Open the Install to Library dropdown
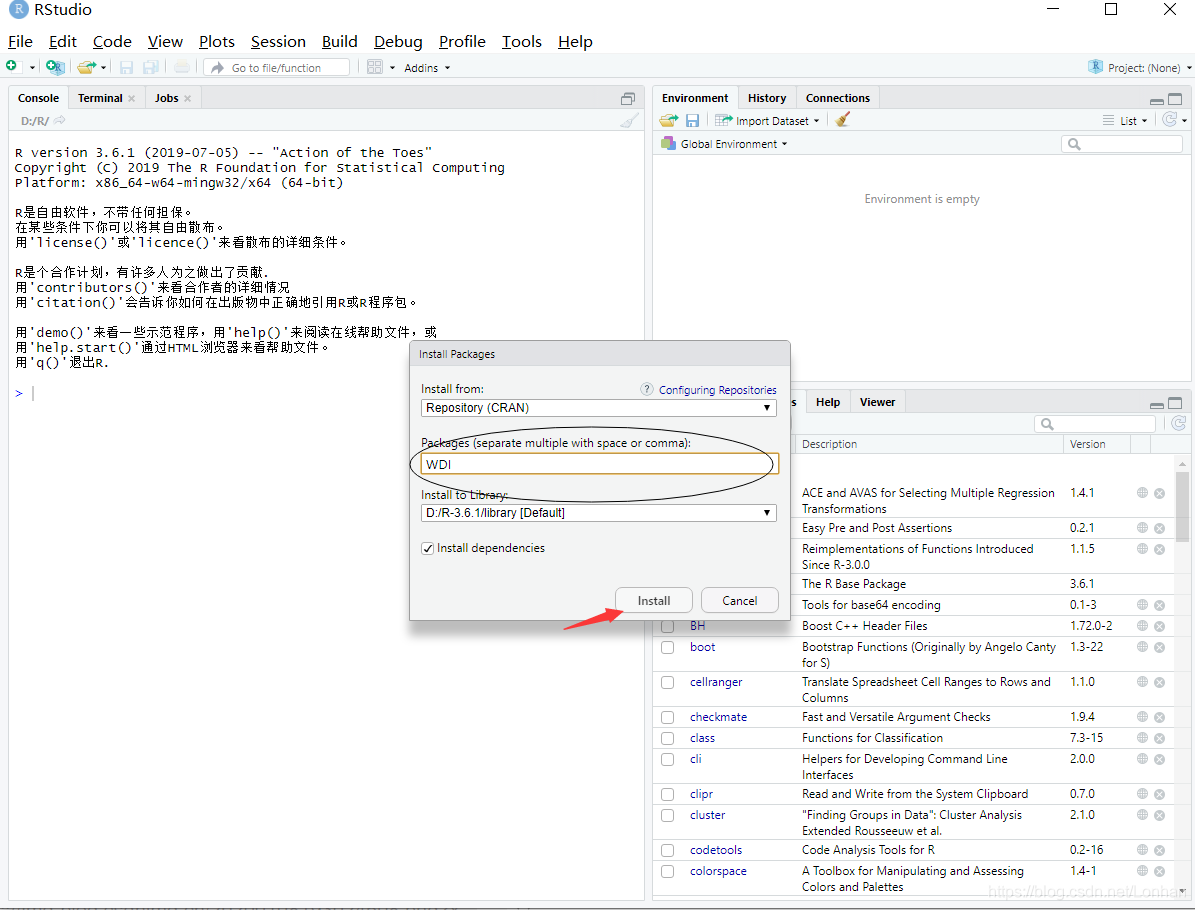The width and height of the screenshot is (1195, 910). point(598,513)
